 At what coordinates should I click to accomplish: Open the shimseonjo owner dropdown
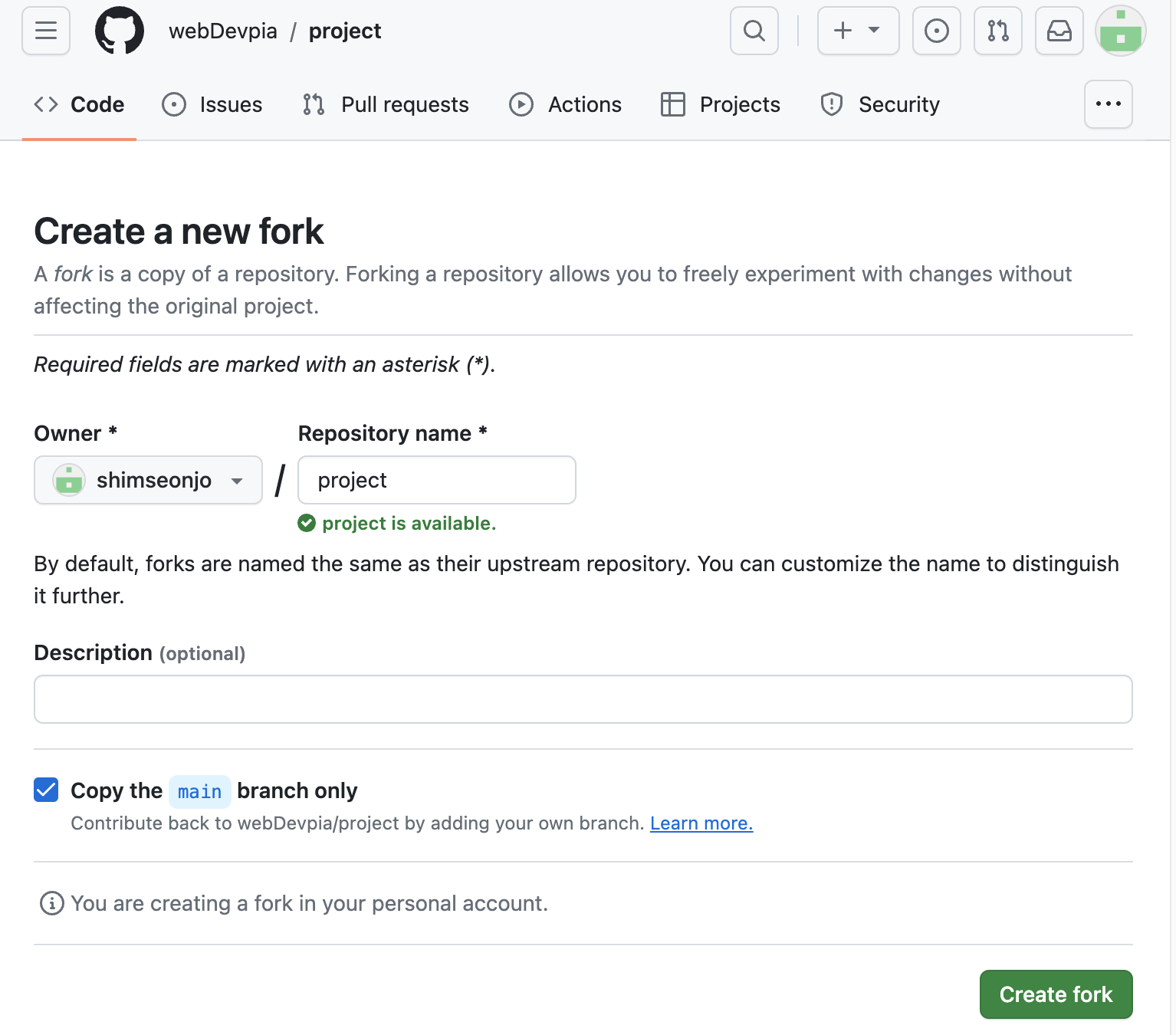[x=147, y=480]
